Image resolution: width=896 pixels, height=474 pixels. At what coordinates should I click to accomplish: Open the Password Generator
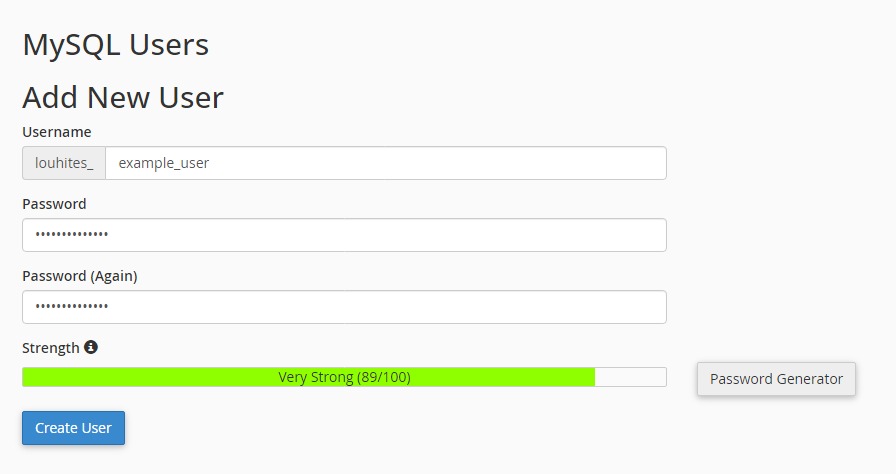(776, 379)
